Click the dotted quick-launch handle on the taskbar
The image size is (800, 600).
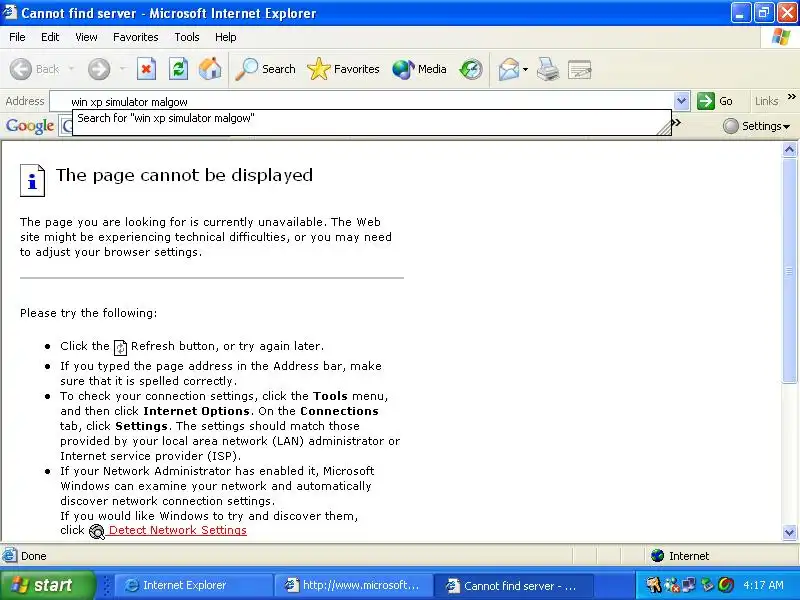pos(107,585)
